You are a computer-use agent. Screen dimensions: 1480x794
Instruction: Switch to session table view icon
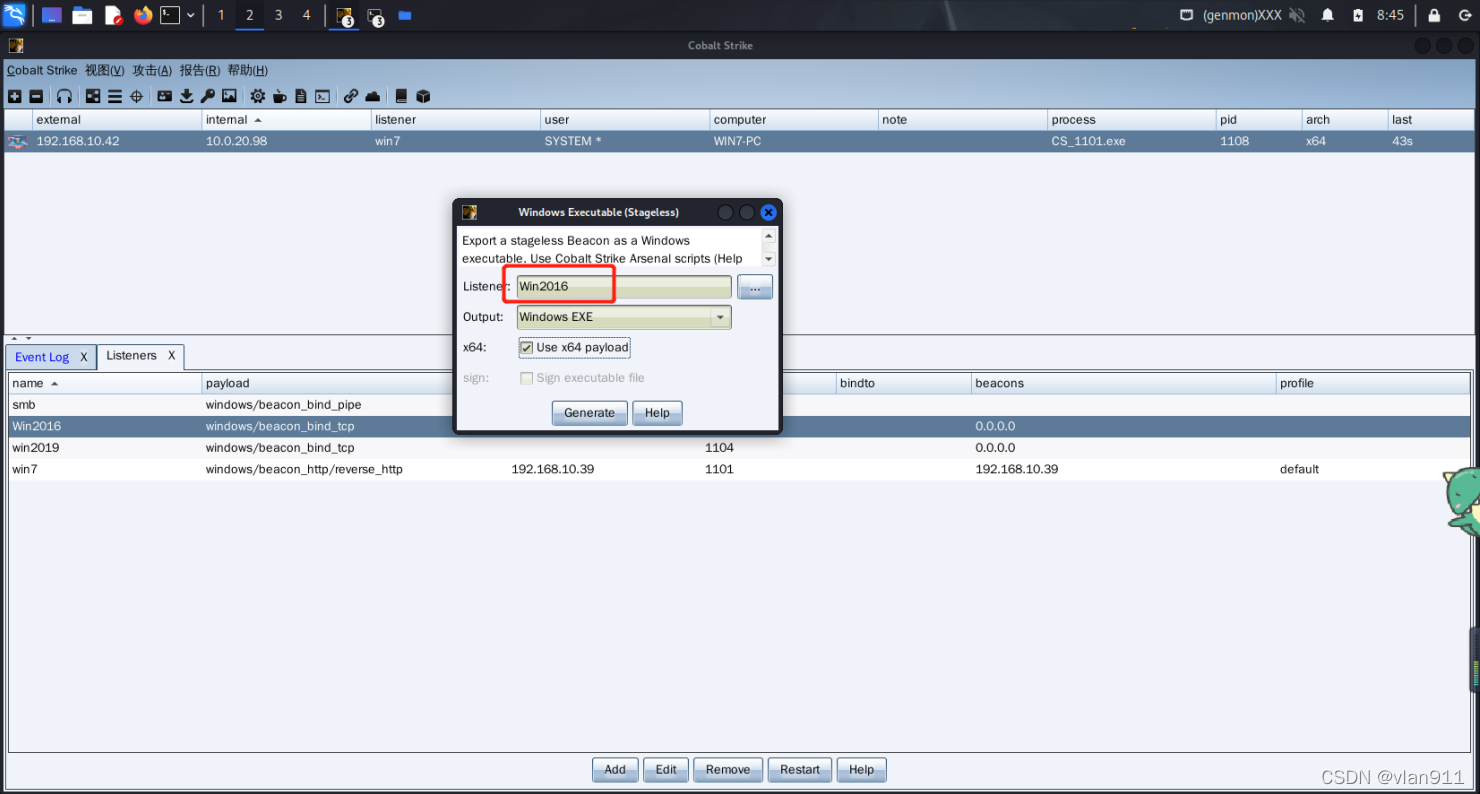pyautogui.click(x=115, y=96)
